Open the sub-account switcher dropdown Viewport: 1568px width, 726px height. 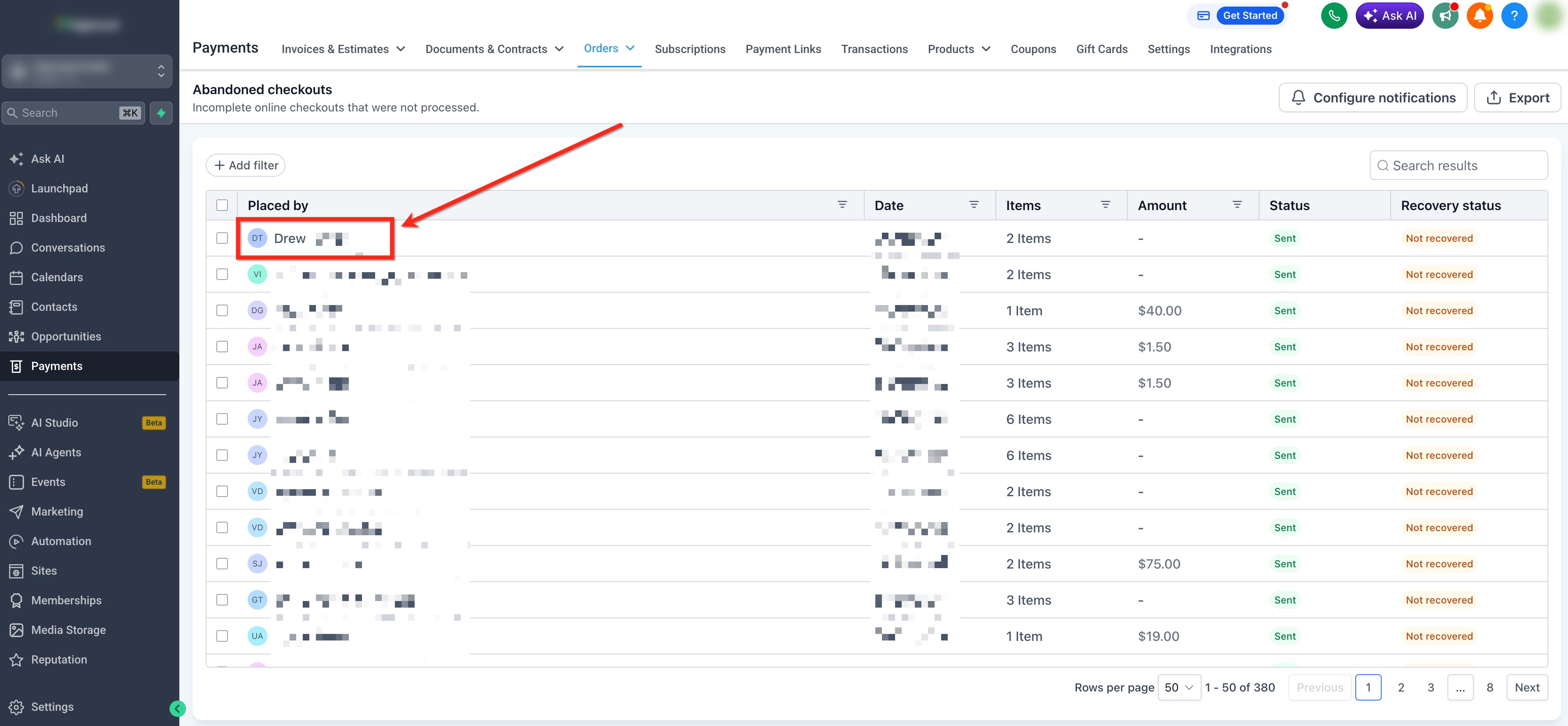coord(87,71)
